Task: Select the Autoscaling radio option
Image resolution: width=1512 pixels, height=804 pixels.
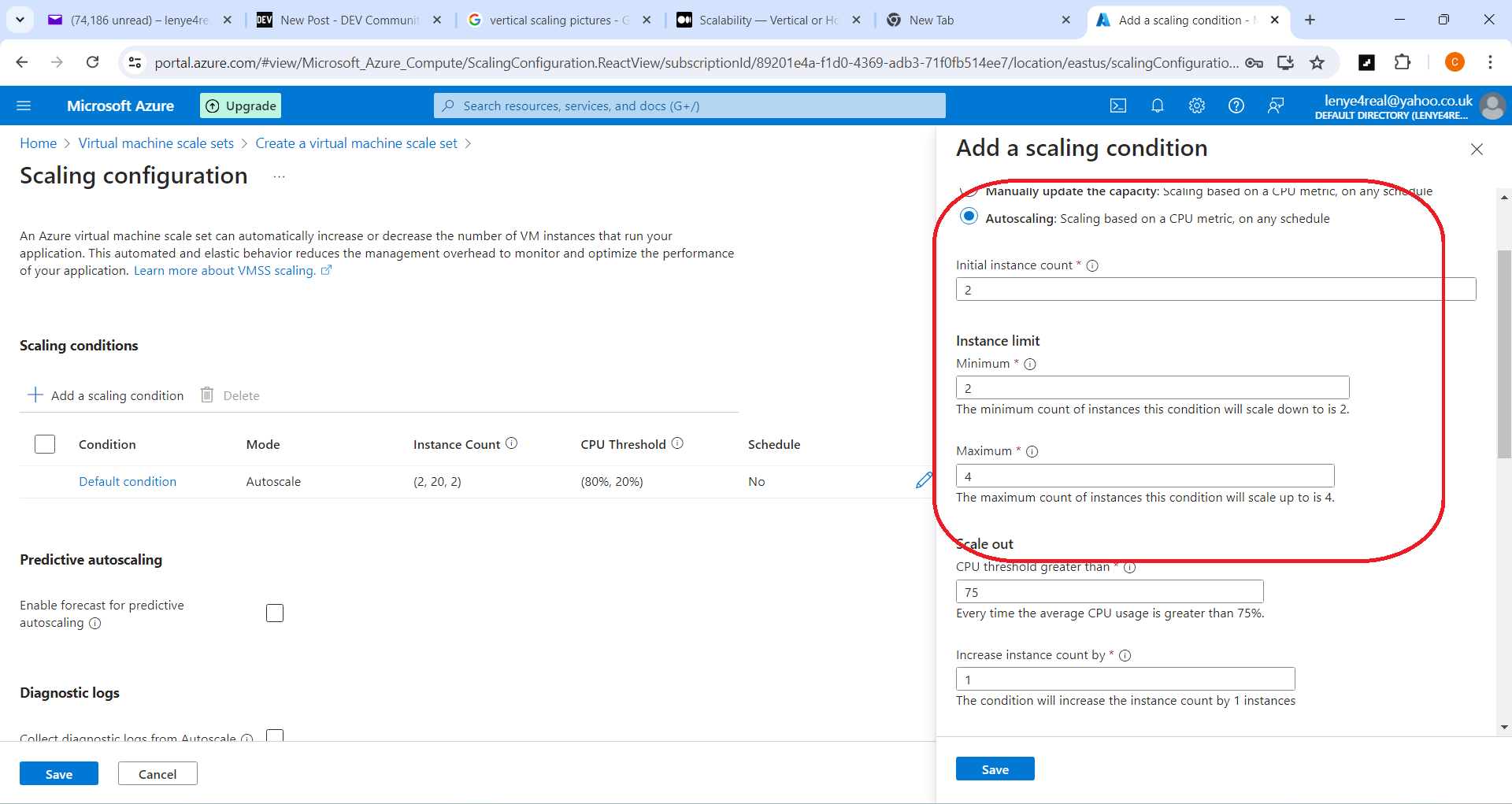Action: coord(969,217)
